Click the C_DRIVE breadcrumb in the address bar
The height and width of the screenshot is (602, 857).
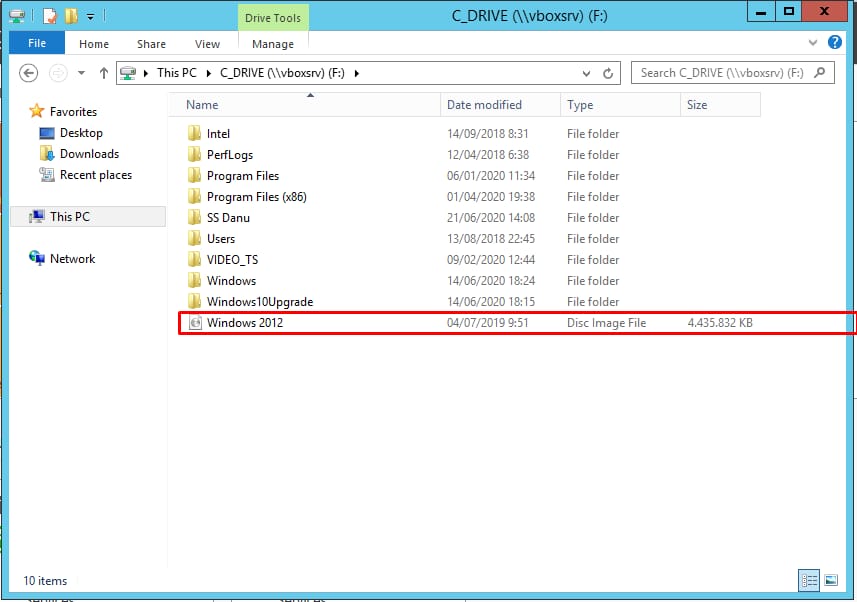click(x=282, y=73)
